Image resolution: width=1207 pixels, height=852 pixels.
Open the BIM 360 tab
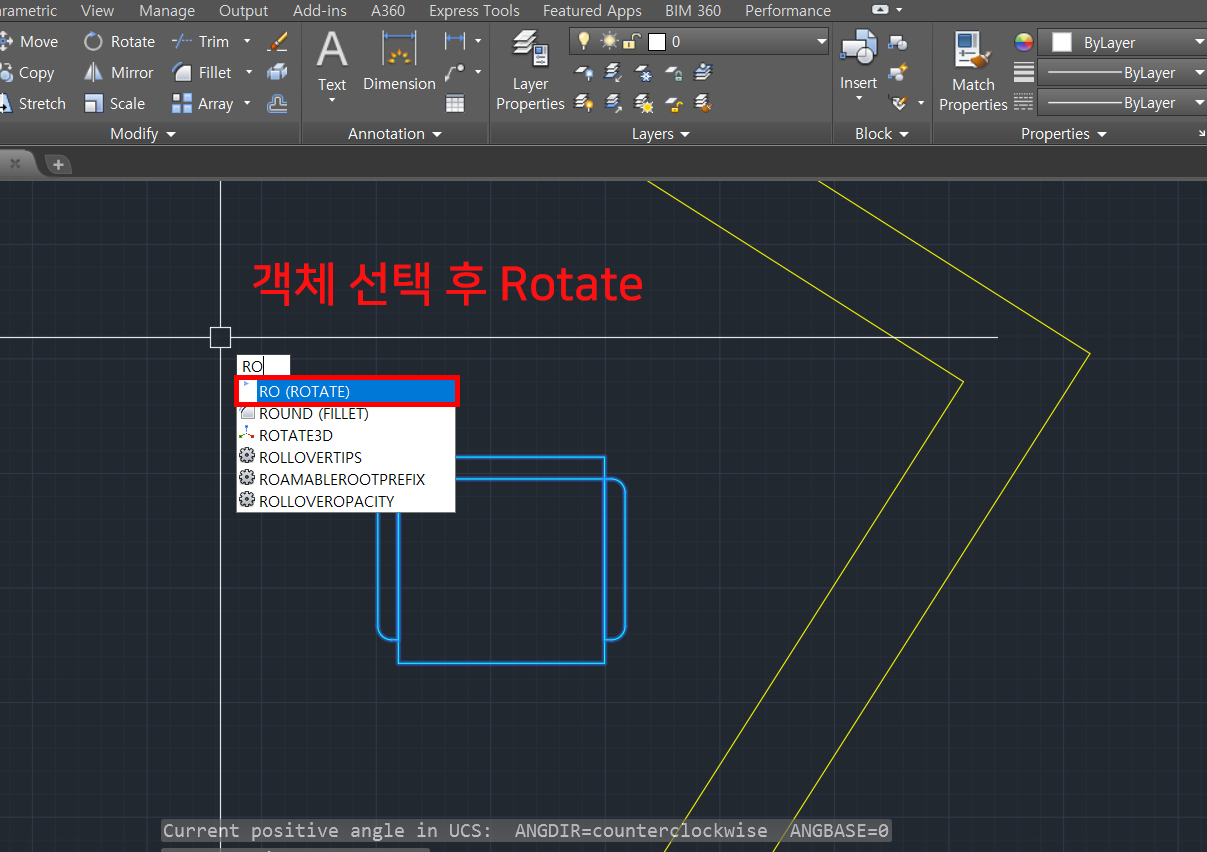(x=693, y=11)
